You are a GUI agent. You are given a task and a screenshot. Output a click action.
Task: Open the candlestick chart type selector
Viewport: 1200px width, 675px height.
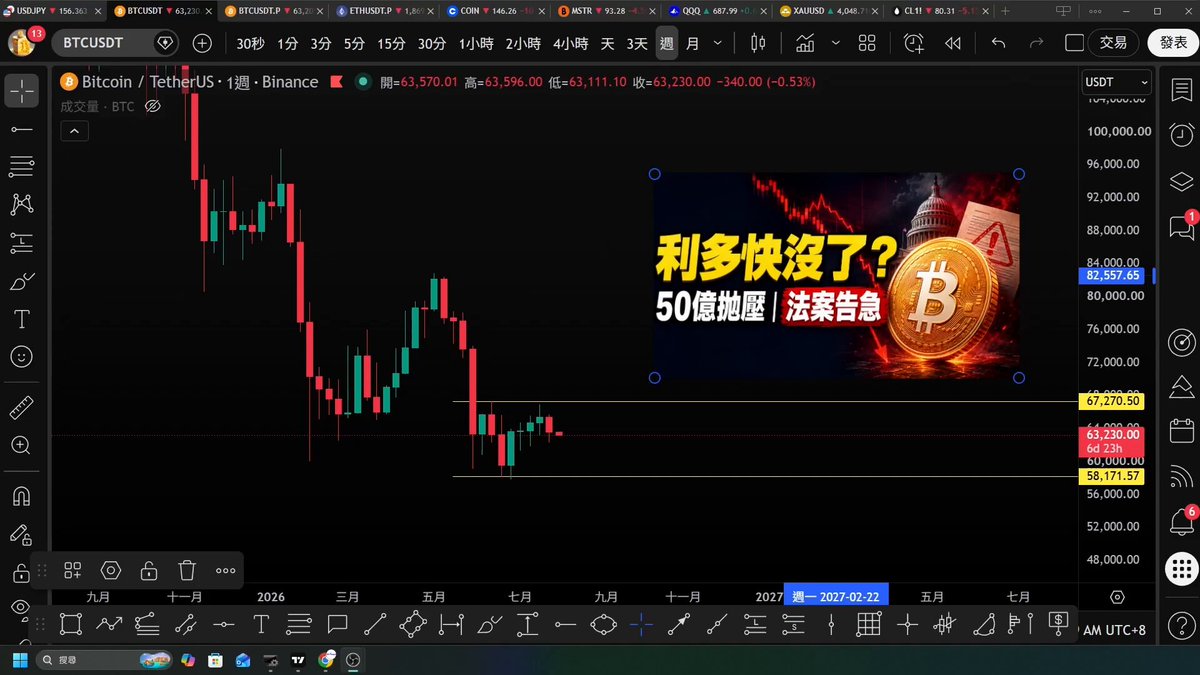758,43
